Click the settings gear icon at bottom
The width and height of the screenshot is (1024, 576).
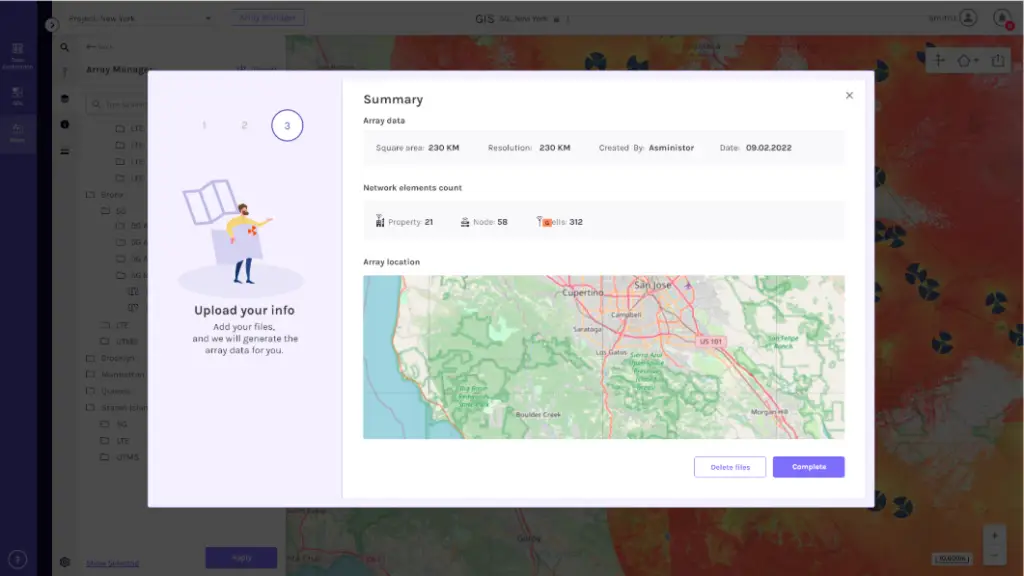[x=65, y=562]
